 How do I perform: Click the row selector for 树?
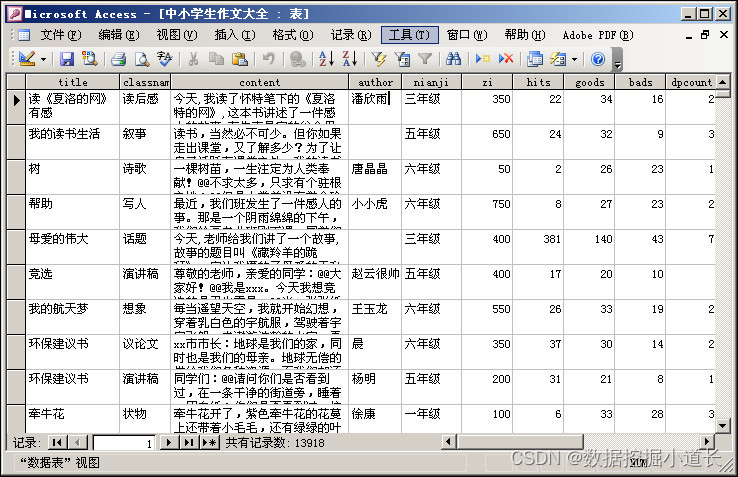pyautogui.click(x=16, y=177)
